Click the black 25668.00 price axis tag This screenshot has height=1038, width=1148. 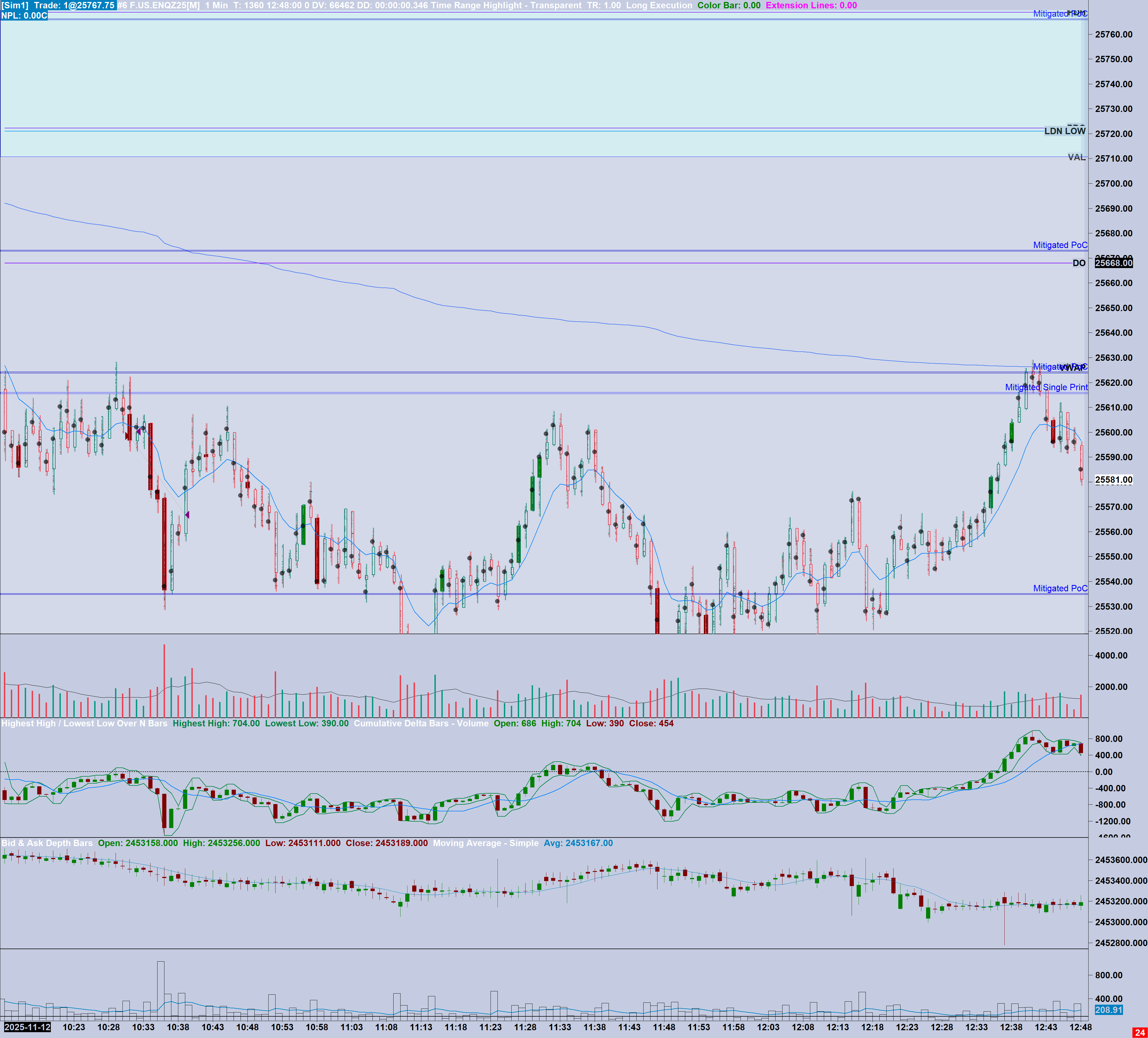click(x=1113, y=262)
